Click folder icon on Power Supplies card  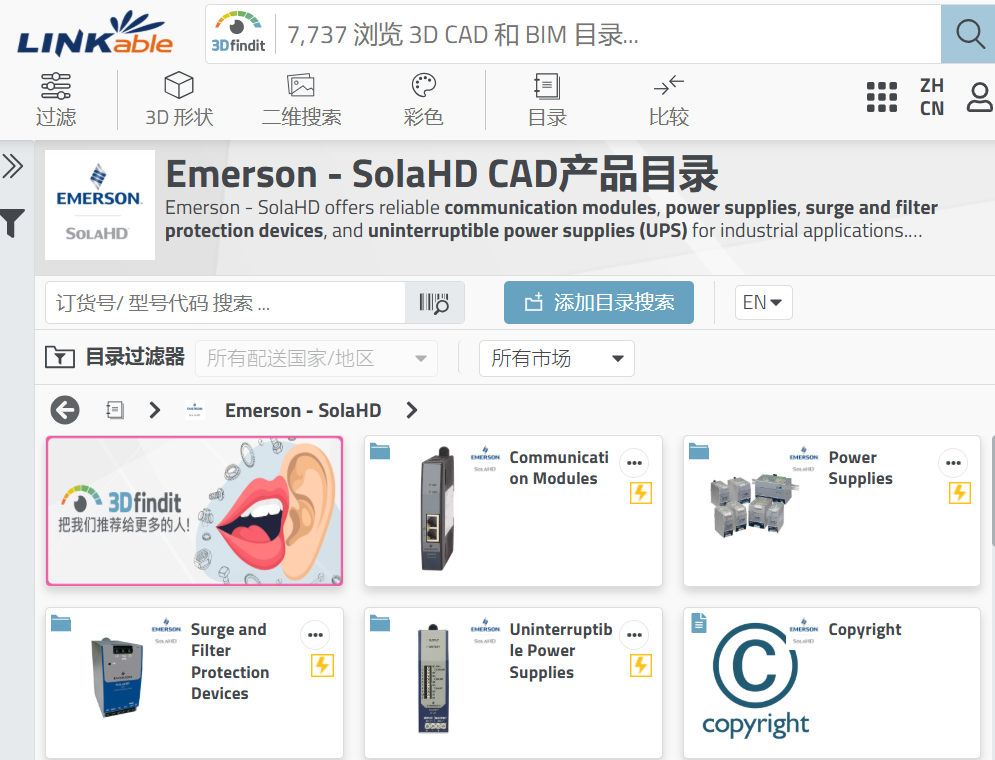click(699, 451)
